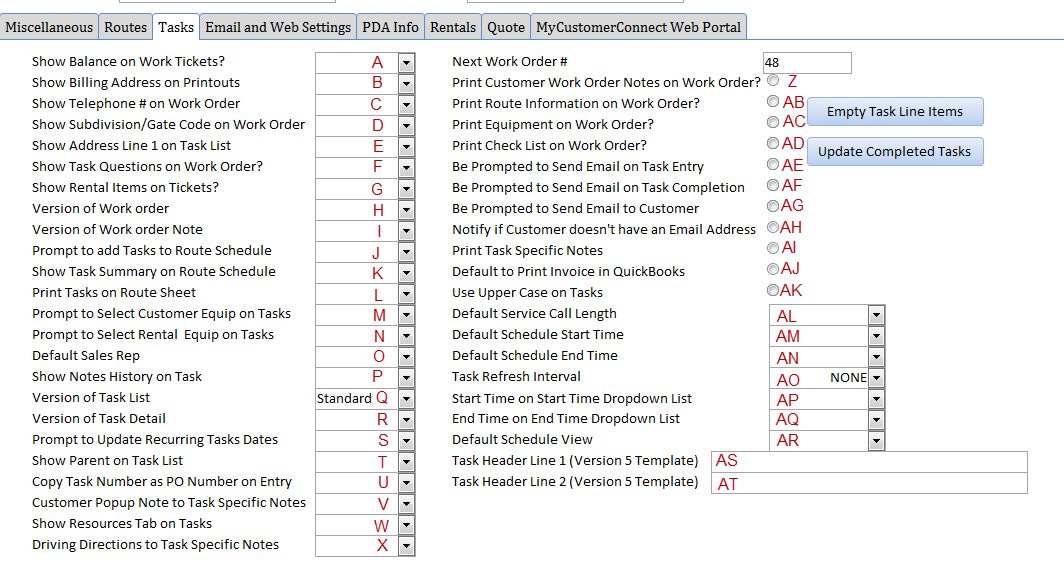Open Default Schedule End Time dropdown
1064x579 pixels.
coord(877,358)
